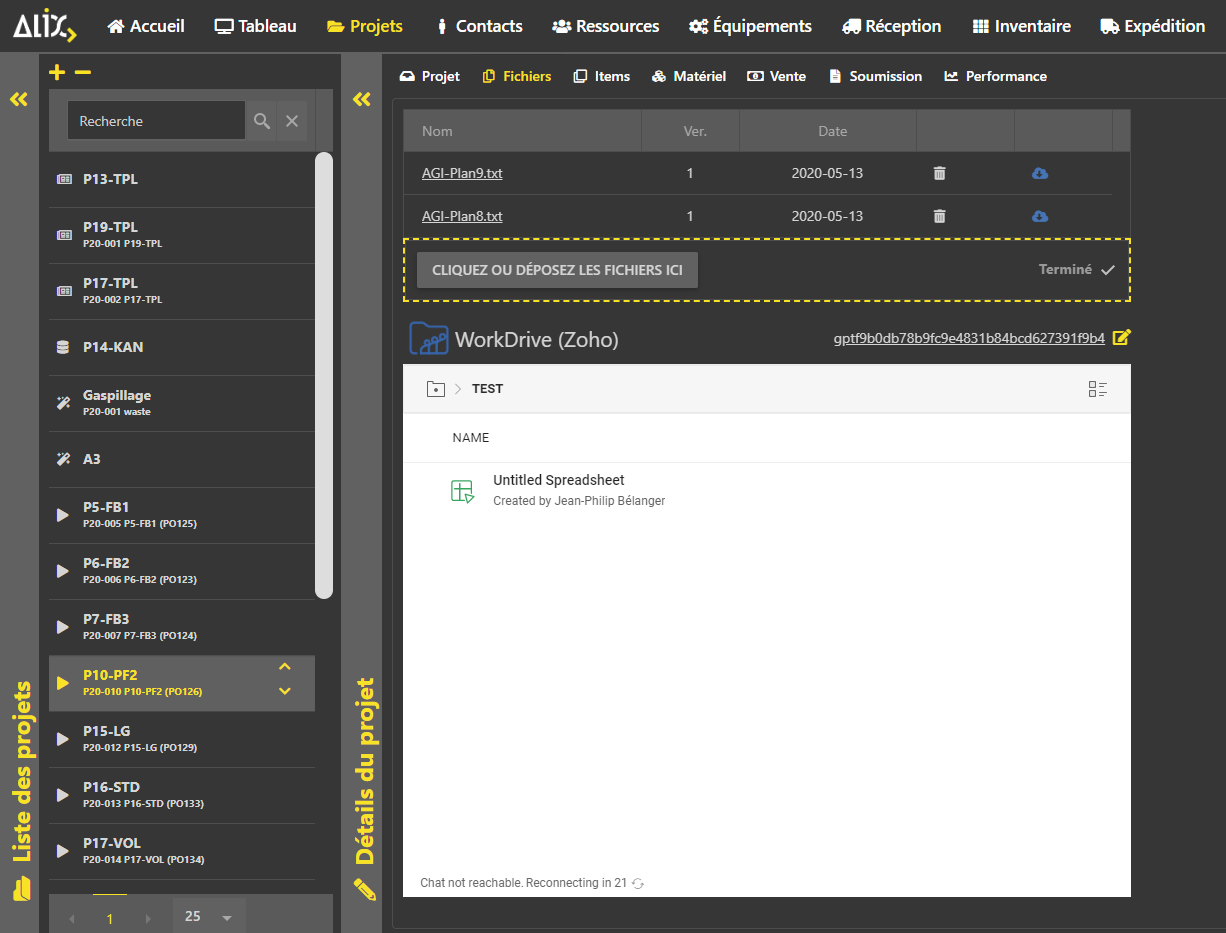Select the P17-VOL project
Screen dimensions: 1226x933
pos(182,851)
